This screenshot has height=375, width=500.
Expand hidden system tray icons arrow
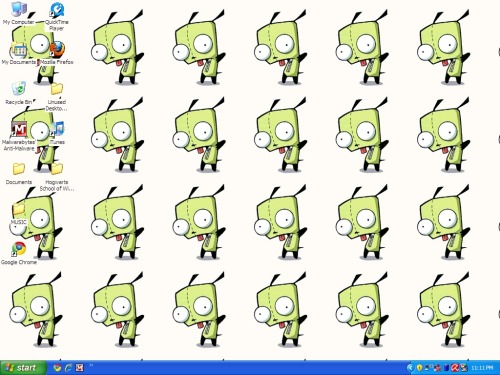pos(410,368)
